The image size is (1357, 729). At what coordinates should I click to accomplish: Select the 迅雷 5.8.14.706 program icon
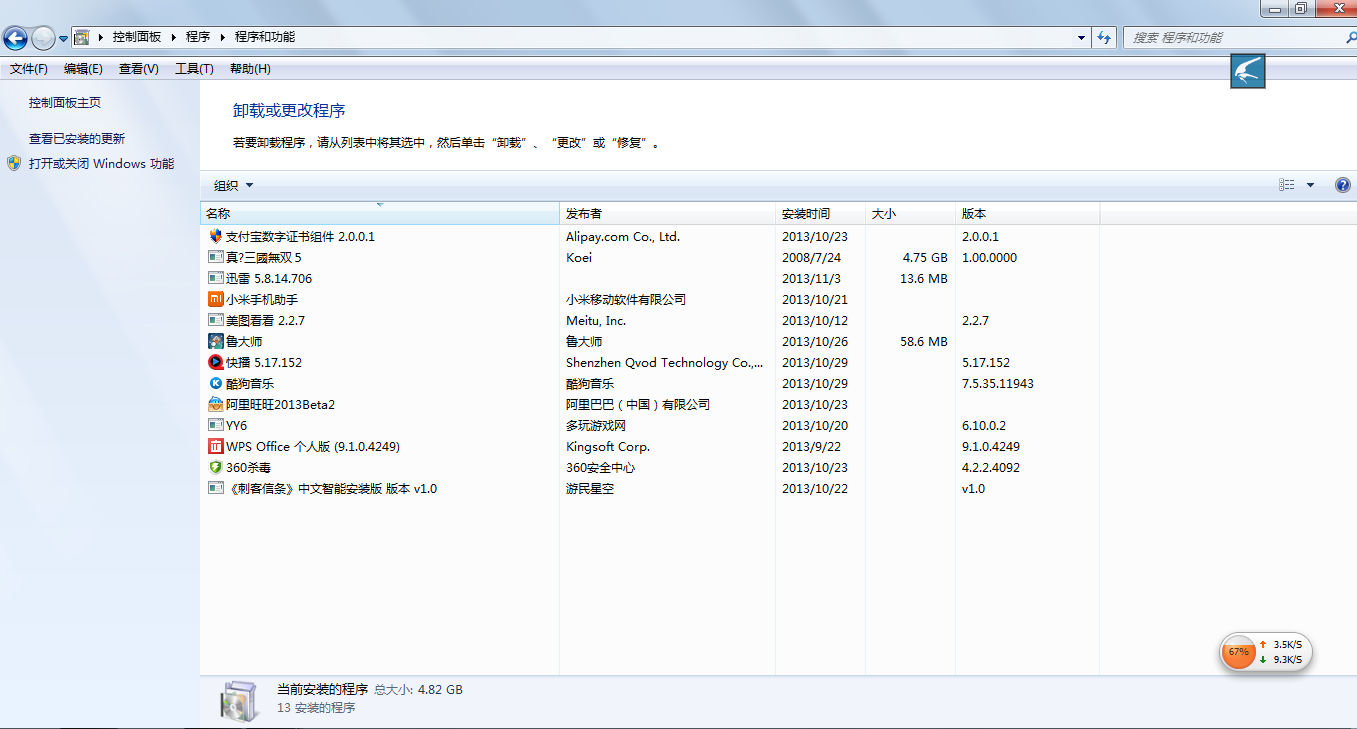point(215,279)
